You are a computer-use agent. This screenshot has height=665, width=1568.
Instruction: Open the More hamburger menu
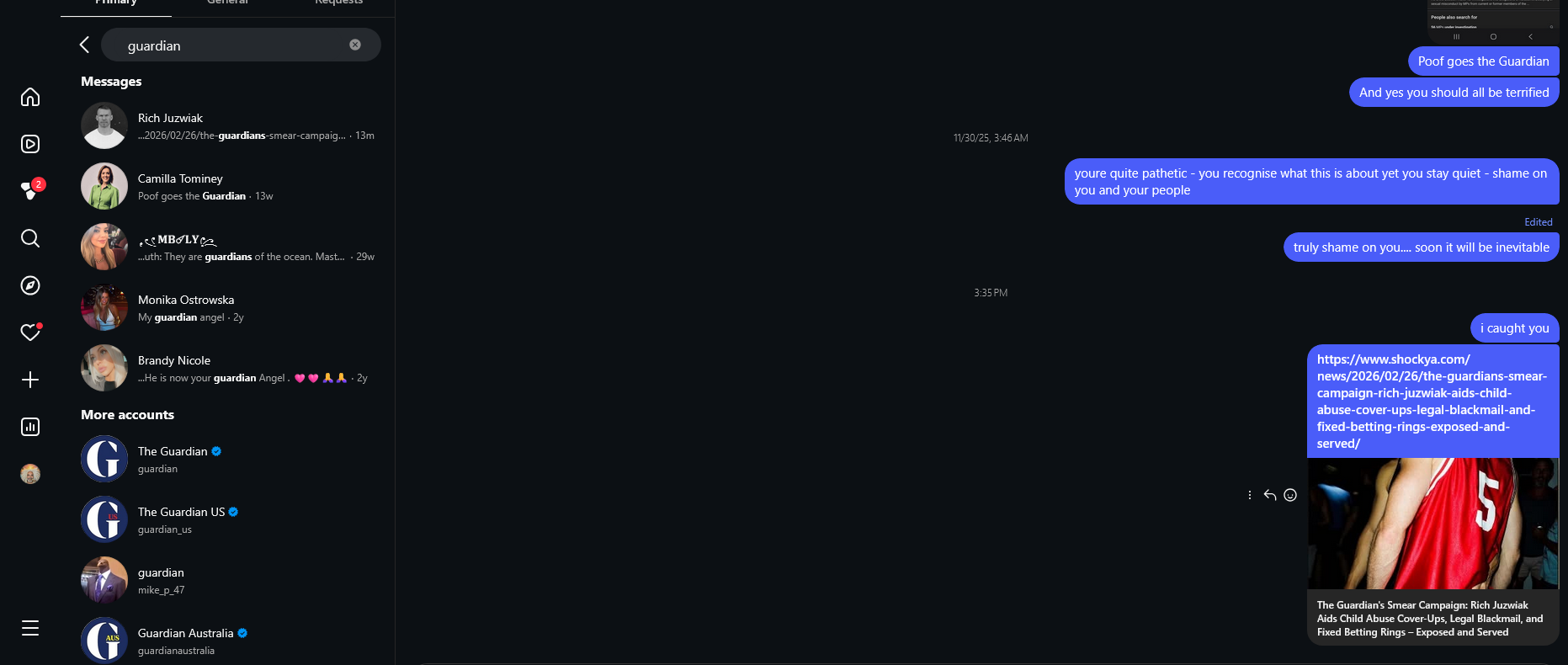[x=30, y=628]
